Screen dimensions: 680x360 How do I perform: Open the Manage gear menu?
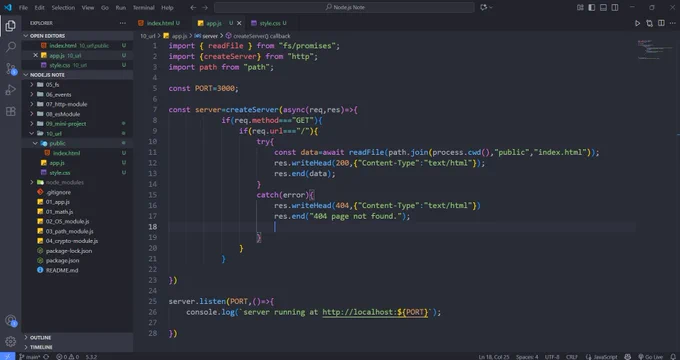(10, 342)
